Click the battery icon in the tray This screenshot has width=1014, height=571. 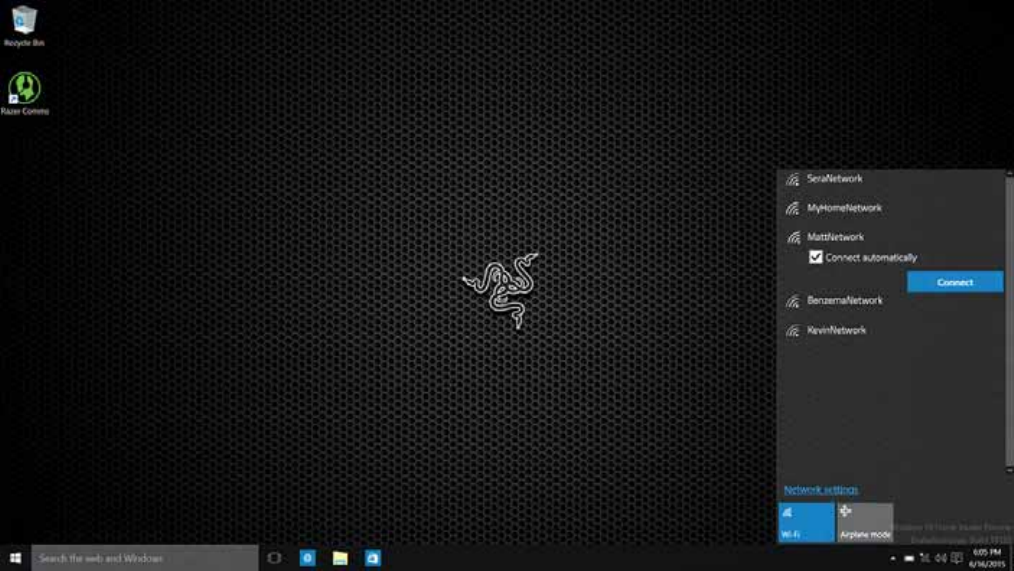909,558
